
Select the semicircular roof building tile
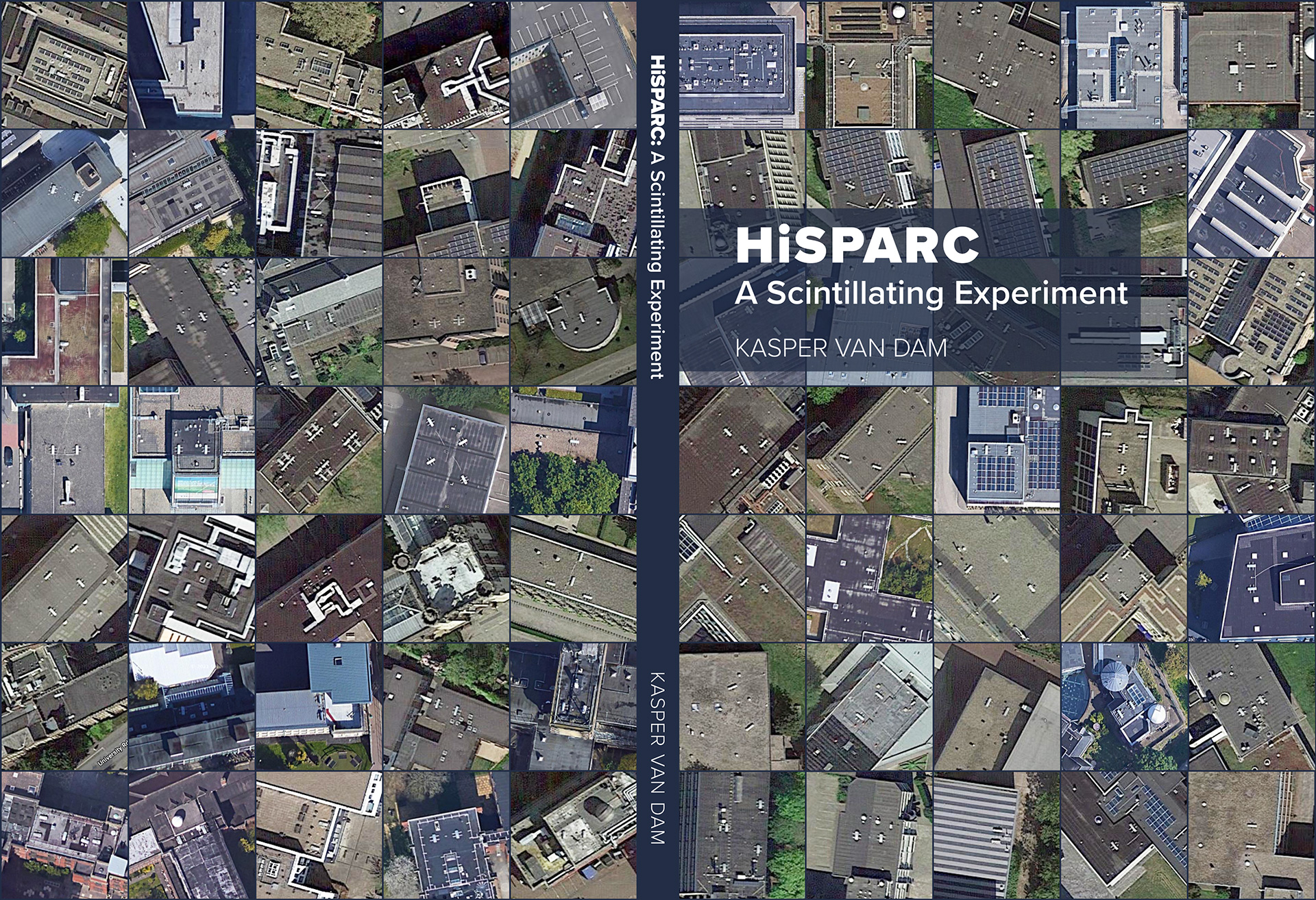point(573,321)
